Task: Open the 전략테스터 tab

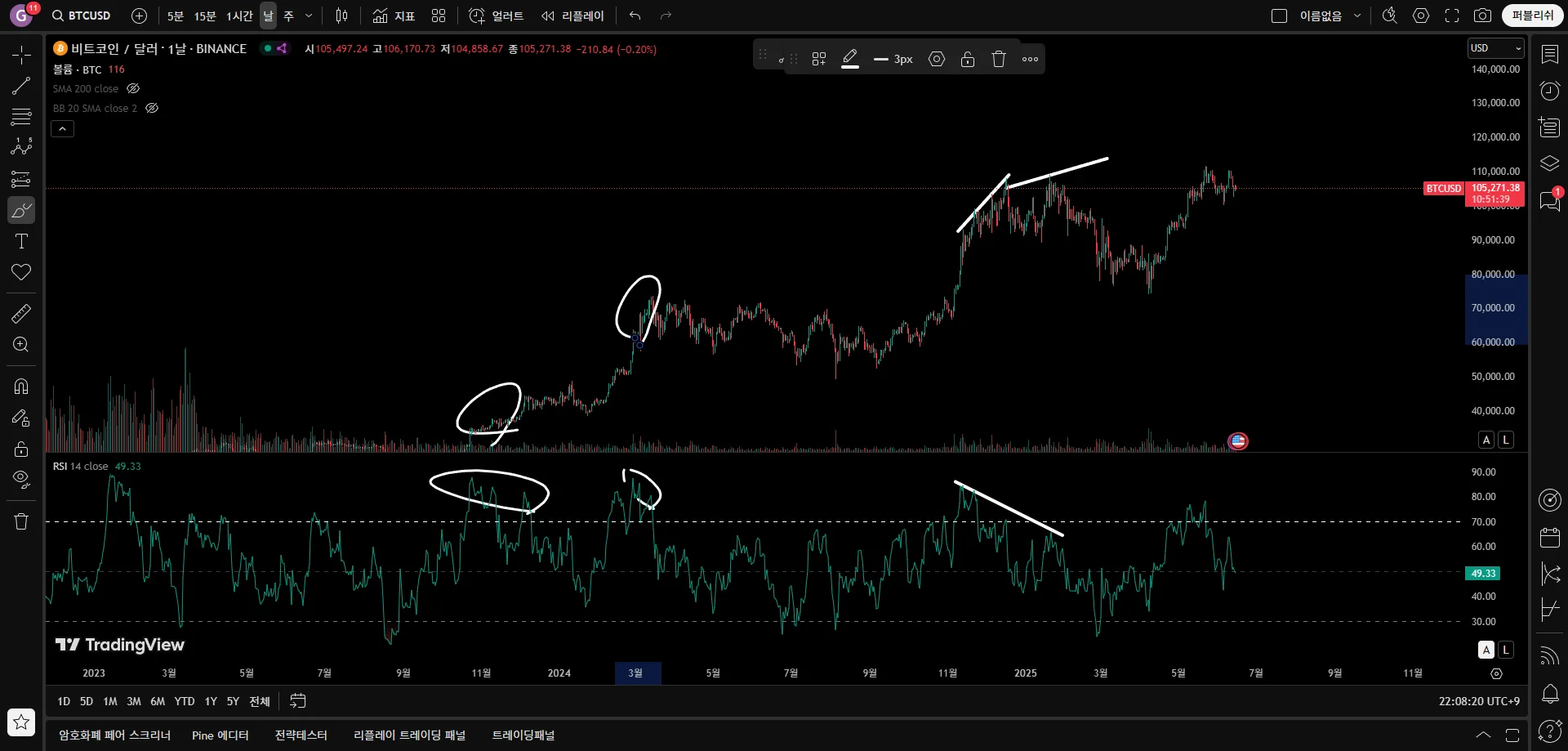Action: pos(301,735)
